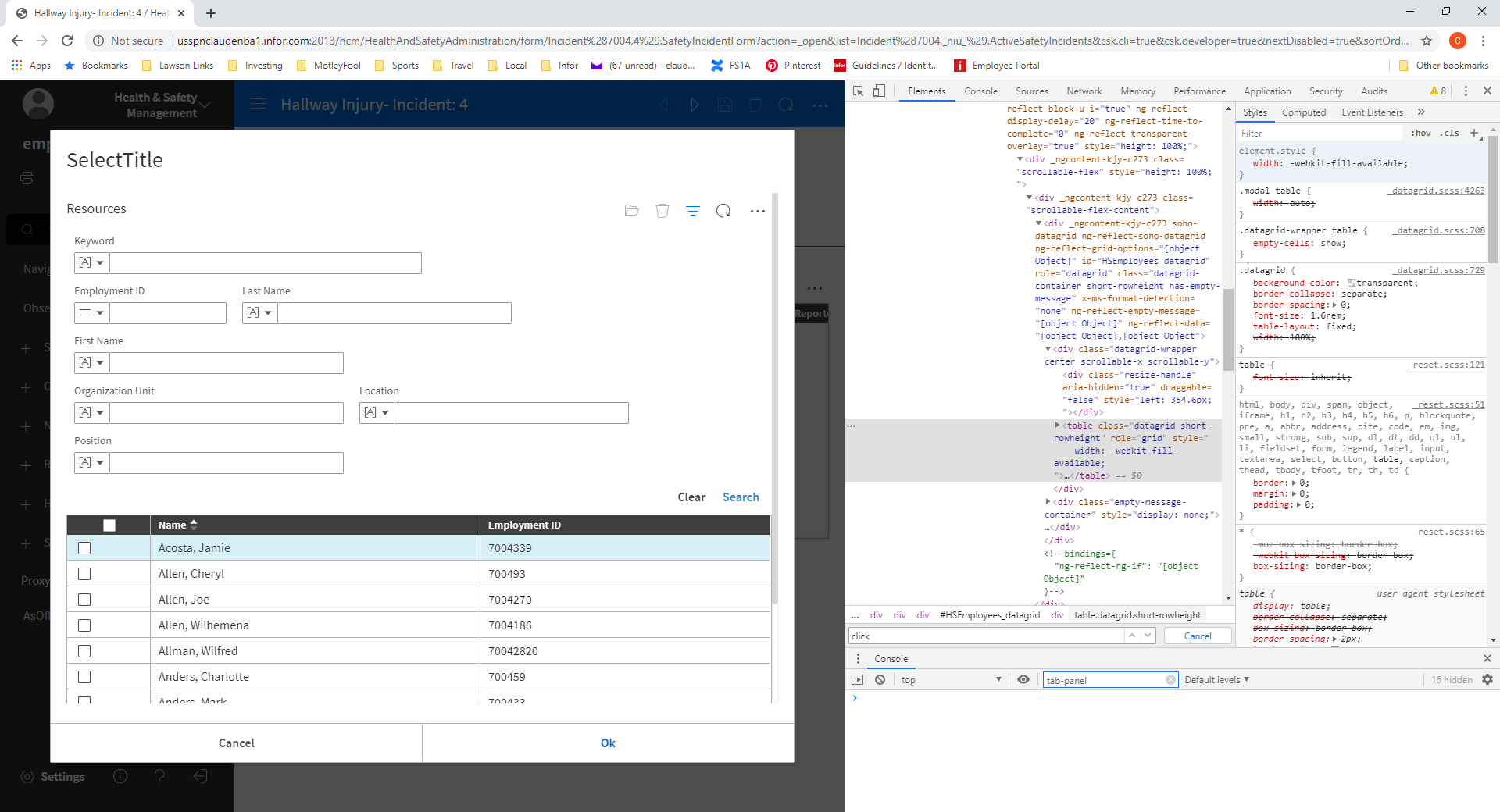The height and width of the screenshot is (812, 1500).
Task: Open First Name operator dropdown
Action: tap(91, 363)
